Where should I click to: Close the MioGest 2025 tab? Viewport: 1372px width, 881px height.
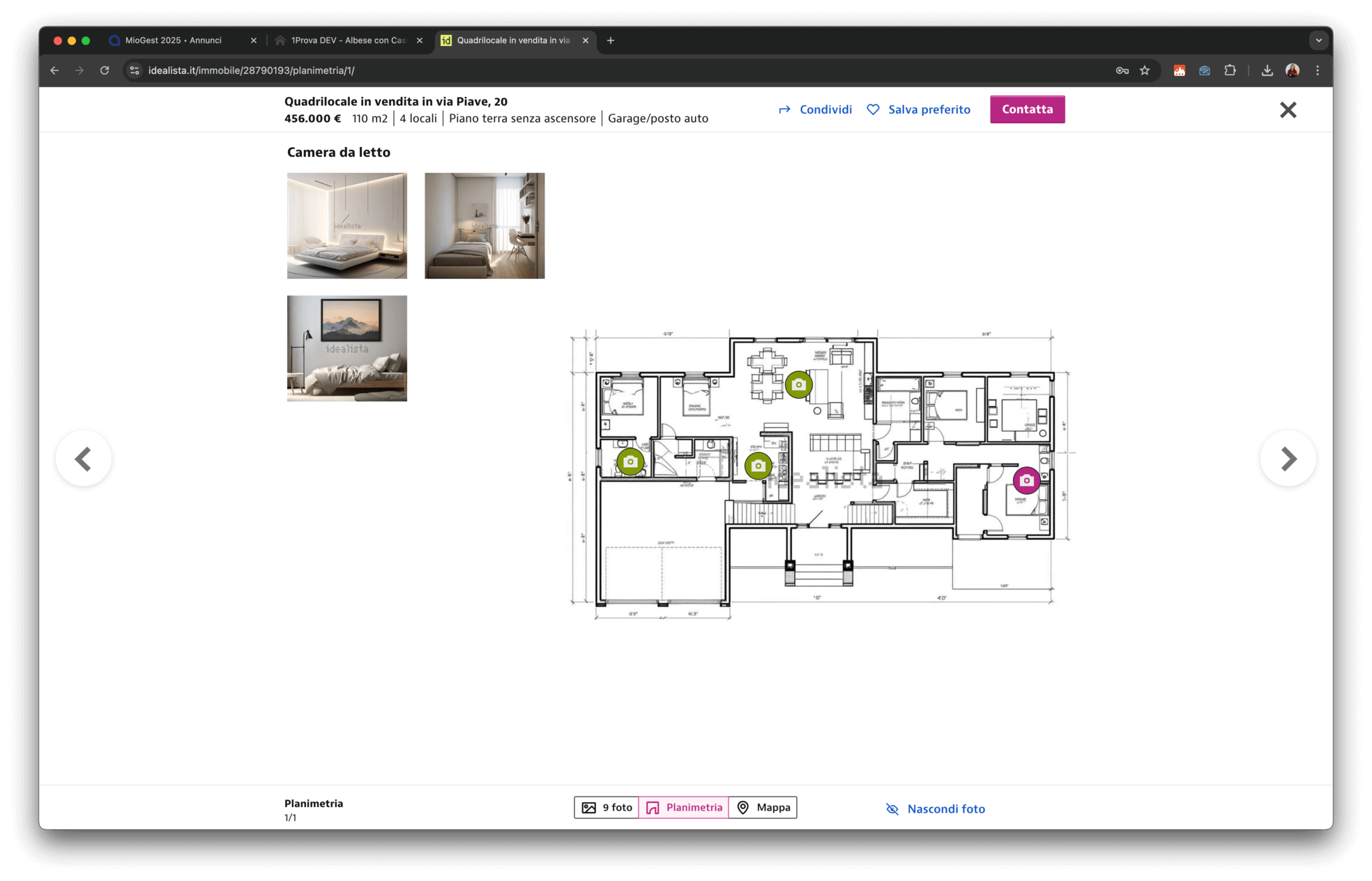tap(253, 40)
